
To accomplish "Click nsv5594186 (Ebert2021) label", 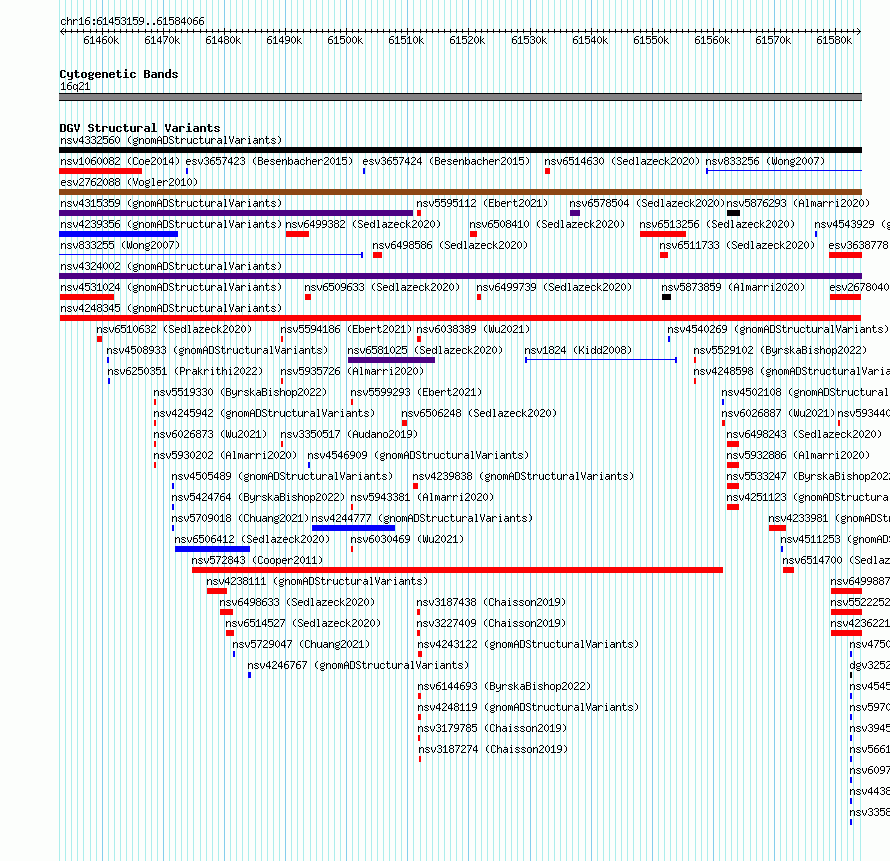I will tap(346, 329).
